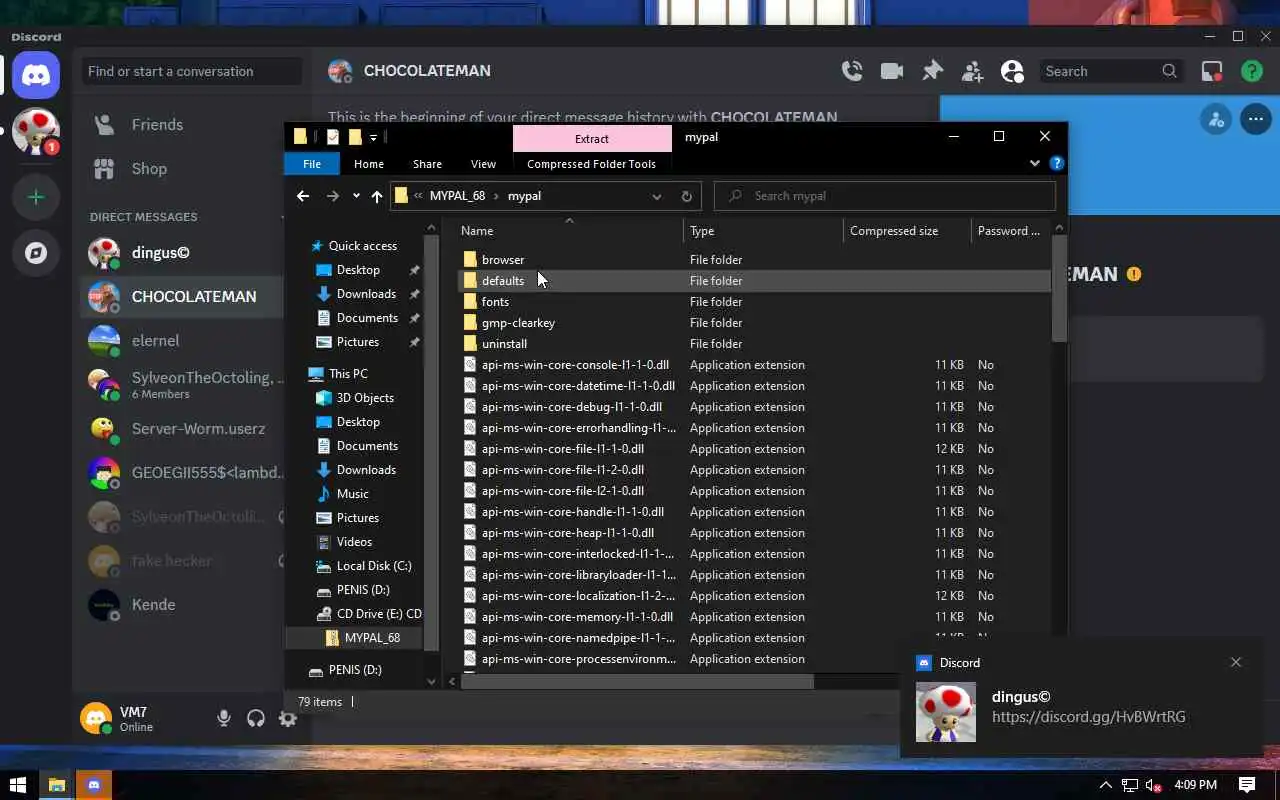The image size is (1280, 800).
Task: Dismiss the Discord notification toast
Action: (x=1236, y=662)
